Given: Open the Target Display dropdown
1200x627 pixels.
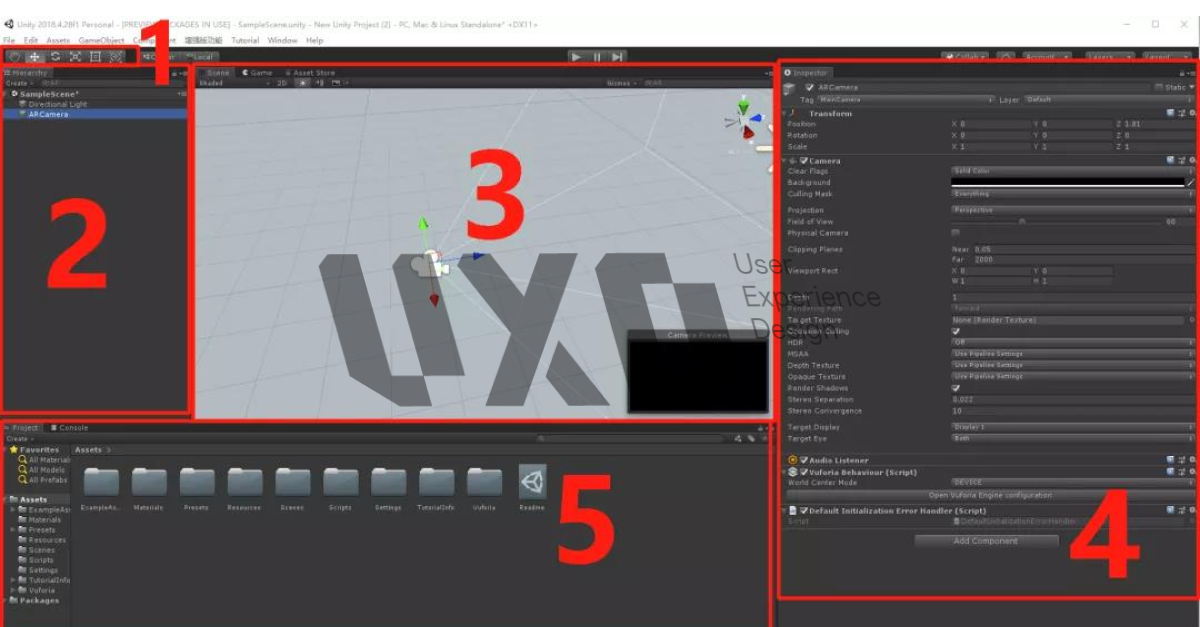Looking at the screenshot, I should (1072, 427).
